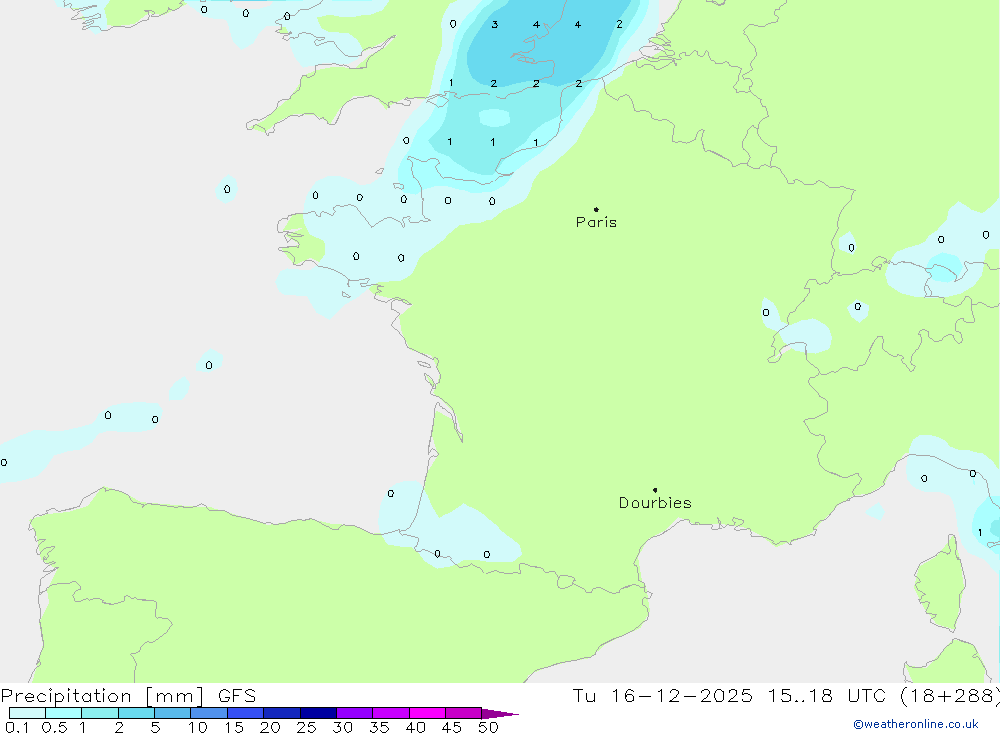Click the precipitation value '3' over the sea
The width and height of the screenshot is (1000, 733).
pos(494,25)
